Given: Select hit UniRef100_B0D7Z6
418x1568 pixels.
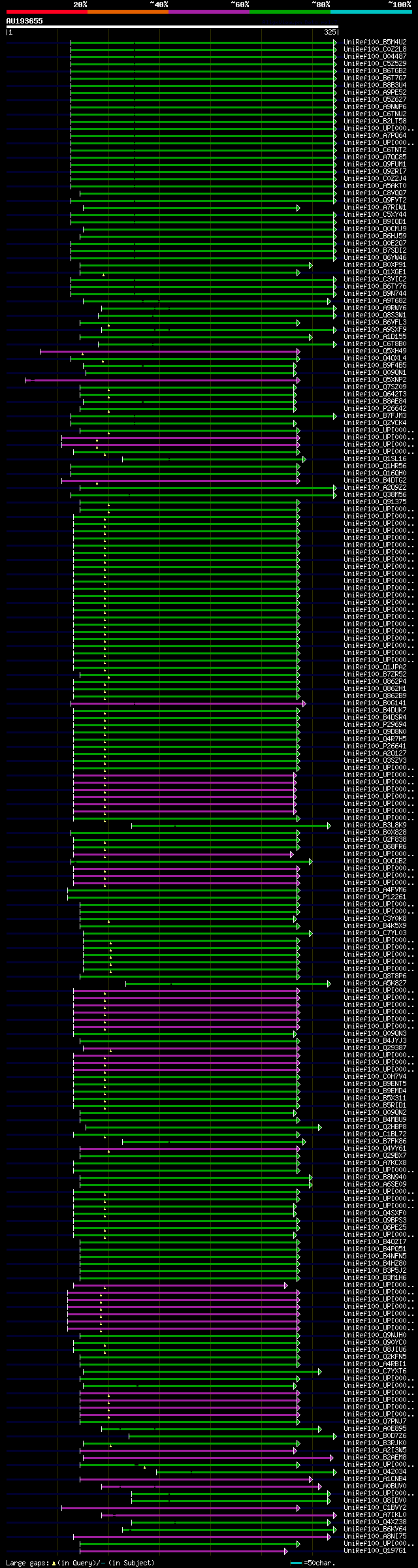Looking at the screenshot, I should (x=375, y=1435).
